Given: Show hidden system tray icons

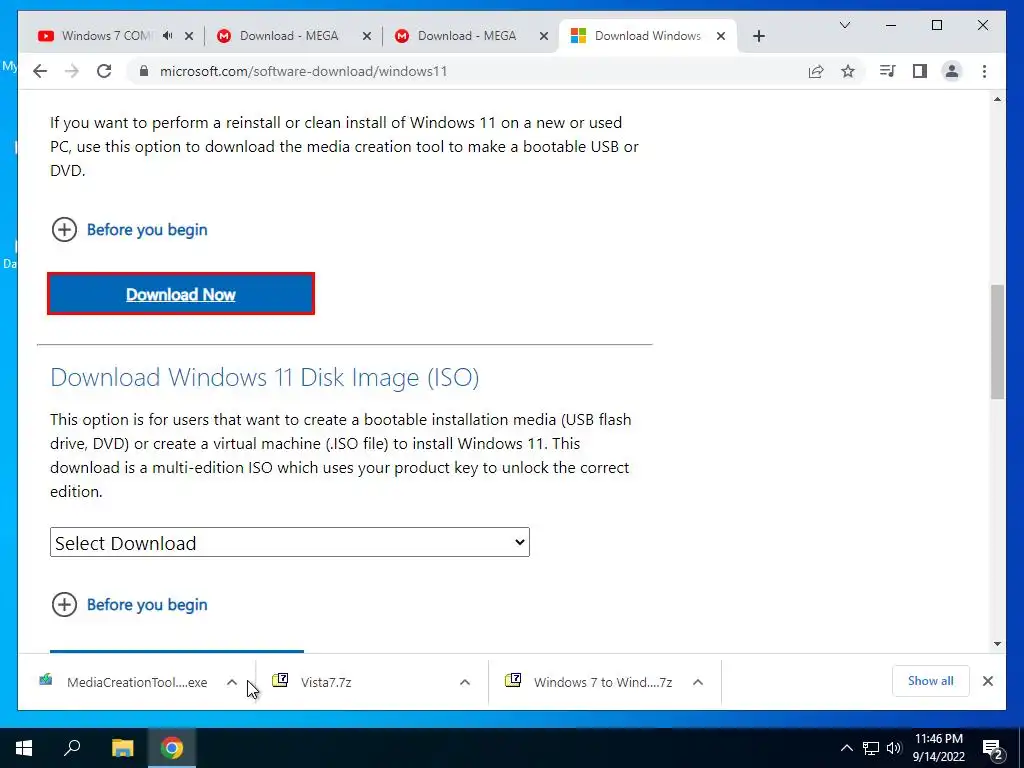Looking at the screenshot, I should (x=846, y=748).
